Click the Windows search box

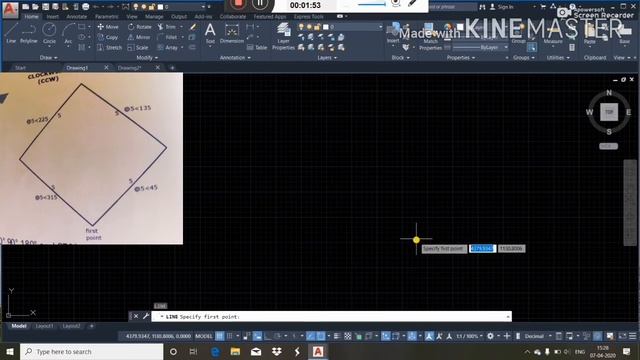tap(91, 351)
